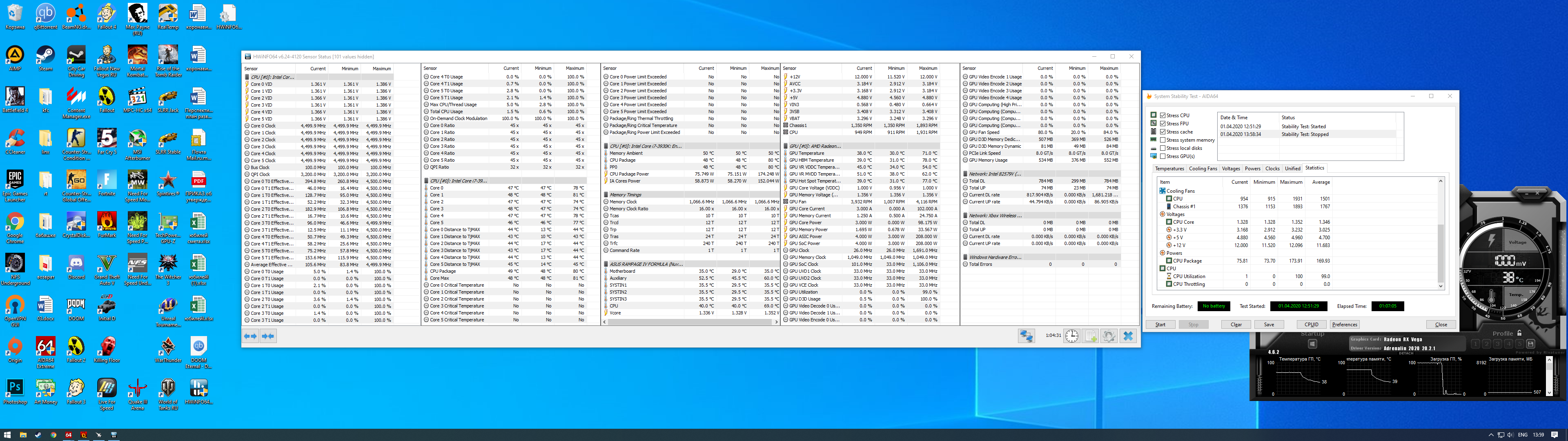Enable the Stress GPU(s) checkbox
The width and height of the screenshot is (1568, 441).
point(1163,156)
